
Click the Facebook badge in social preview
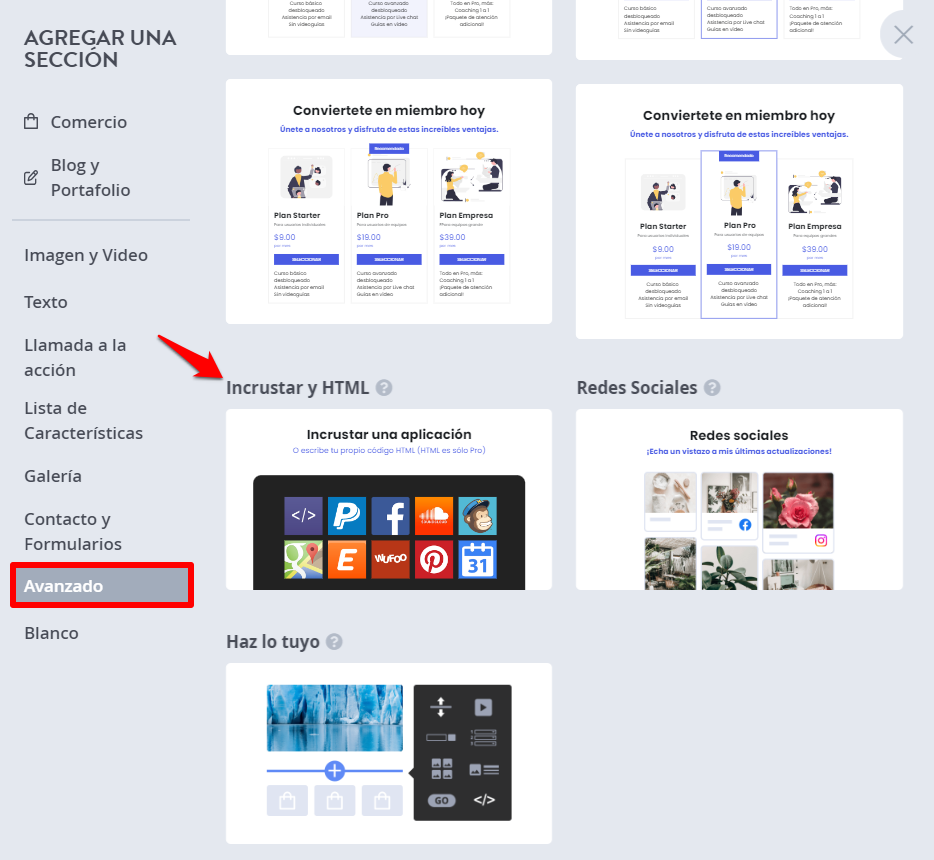pyautogui.click(x=745, y=525)
